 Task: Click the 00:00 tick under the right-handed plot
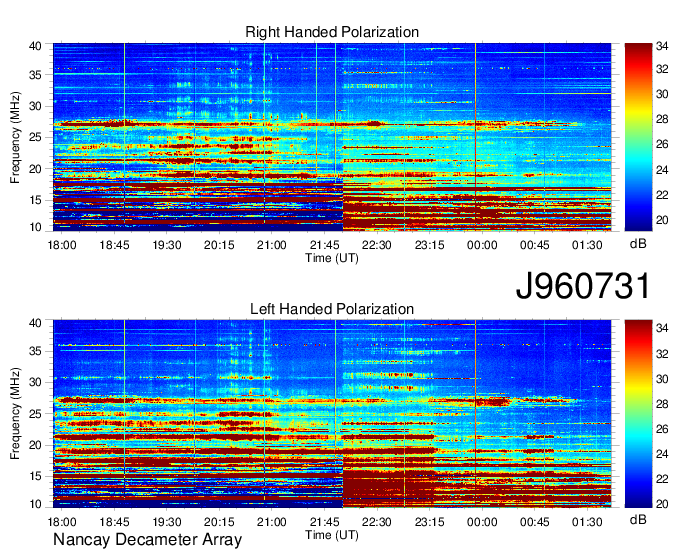click(x=482, y=245)
